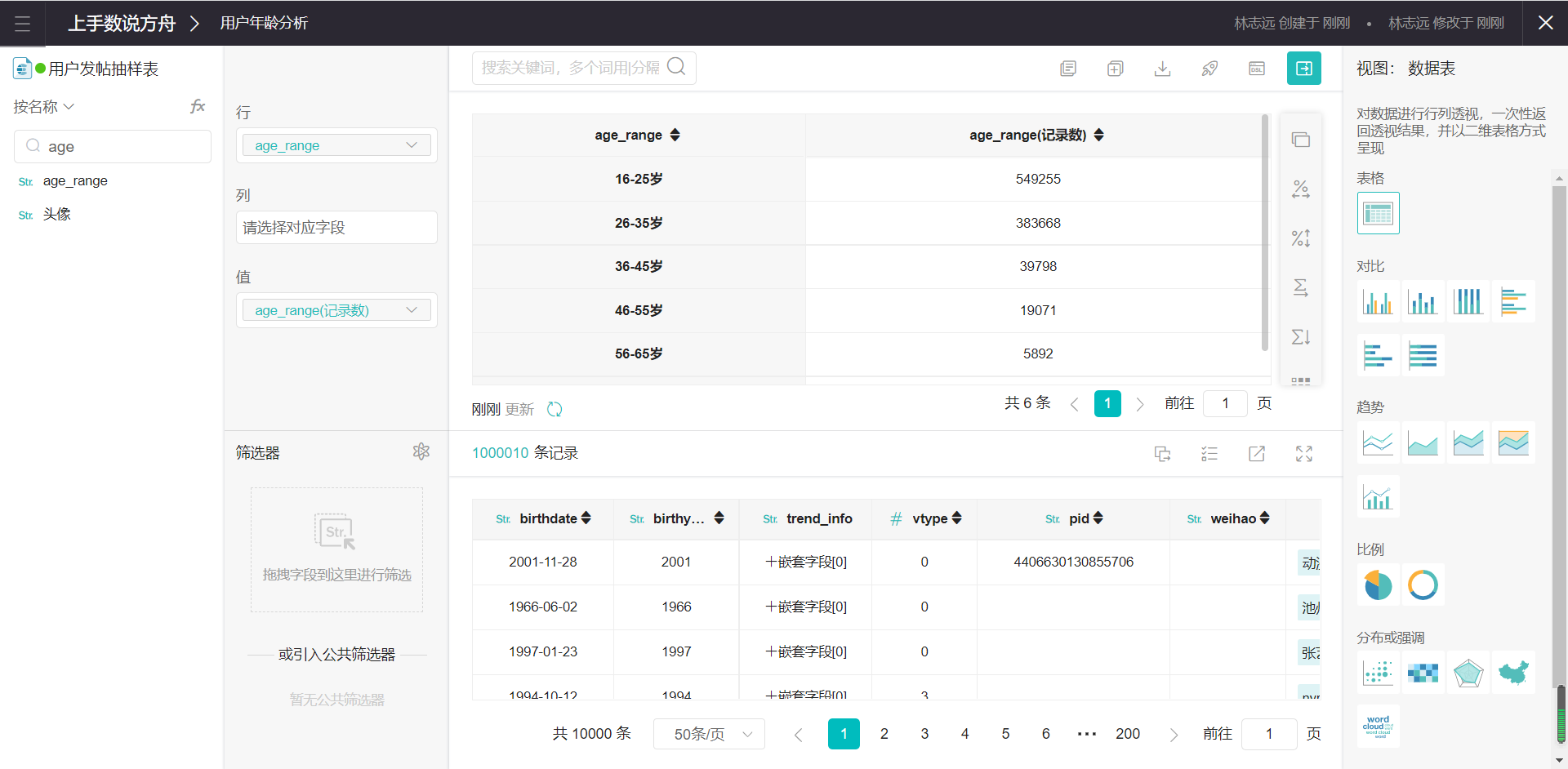Open the DSL view icon
The image size is (1568, 769).
(x=1257, y=69)
